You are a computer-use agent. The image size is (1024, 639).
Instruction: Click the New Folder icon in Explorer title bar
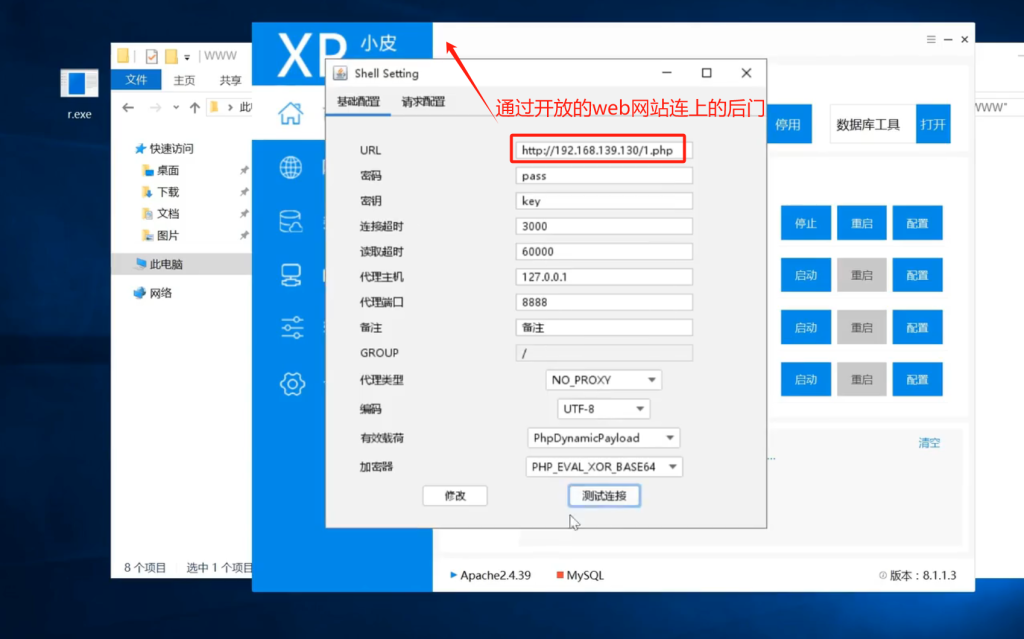click(x=171, y=56)
